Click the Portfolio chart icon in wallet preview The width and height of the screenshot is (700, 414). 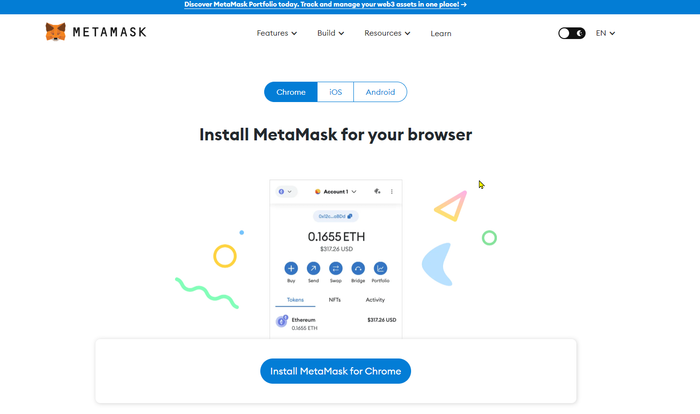coord(380,268)
